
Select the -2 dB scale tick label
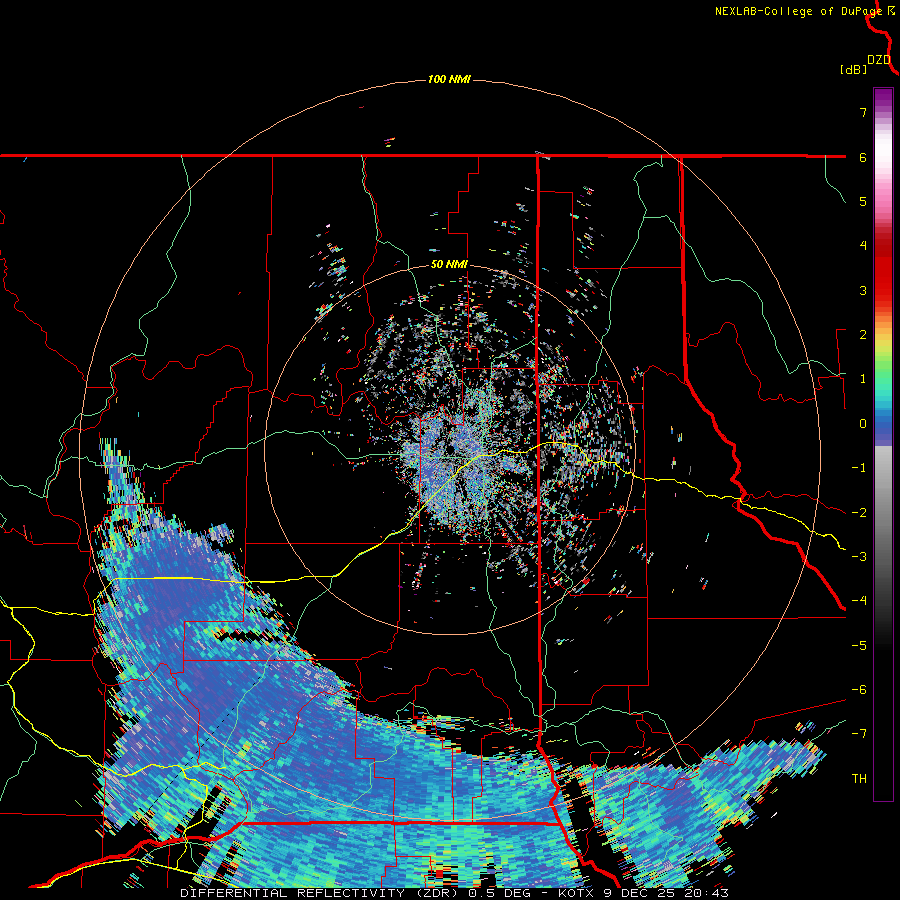[859, 513]
